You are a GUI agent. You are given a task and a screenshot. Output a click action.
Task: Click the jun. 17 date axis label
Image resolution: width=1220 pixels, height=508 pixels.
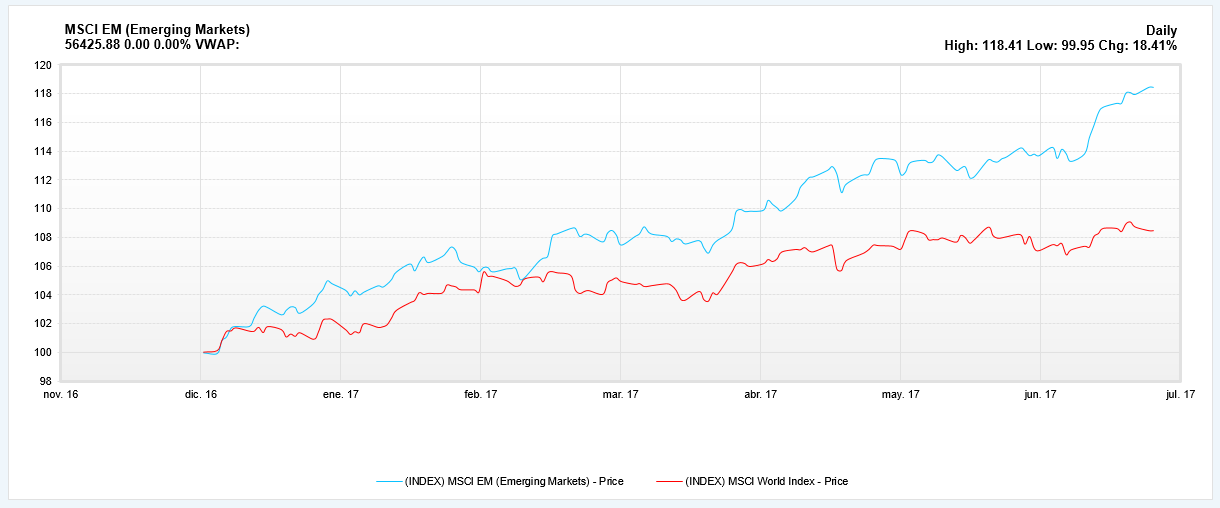coord(1040,394)
